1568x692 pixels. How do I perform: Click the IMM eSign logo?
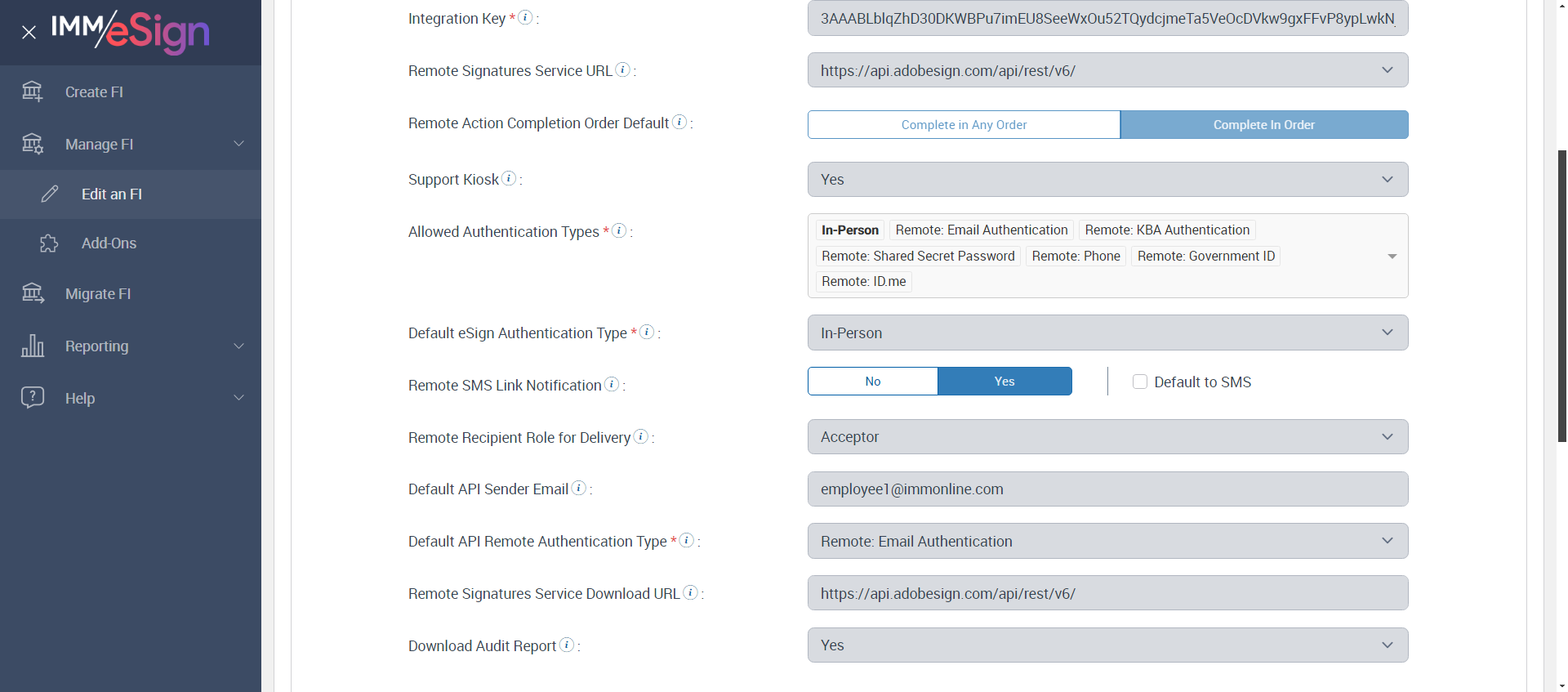[x=131, y=31]
